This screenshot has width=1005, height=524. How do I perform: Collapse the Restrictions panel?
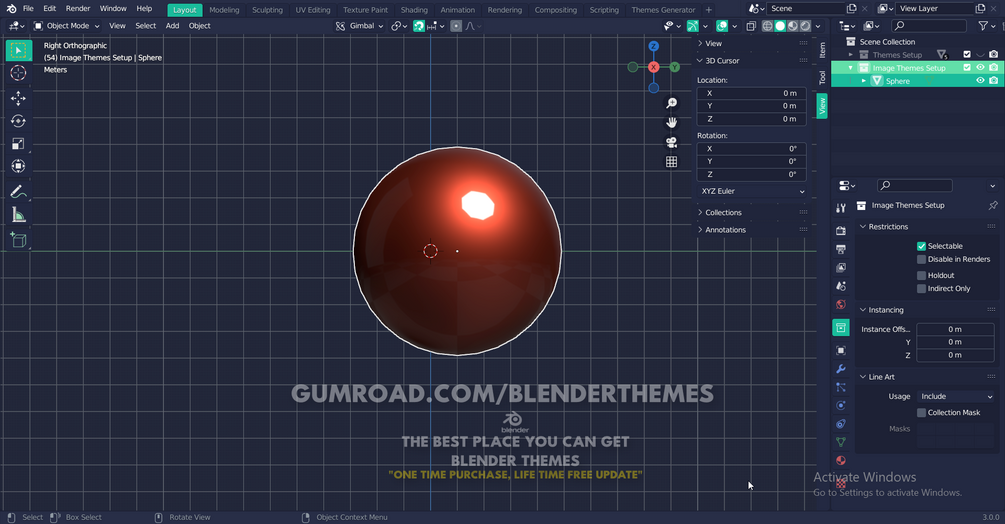pos(887,227)
